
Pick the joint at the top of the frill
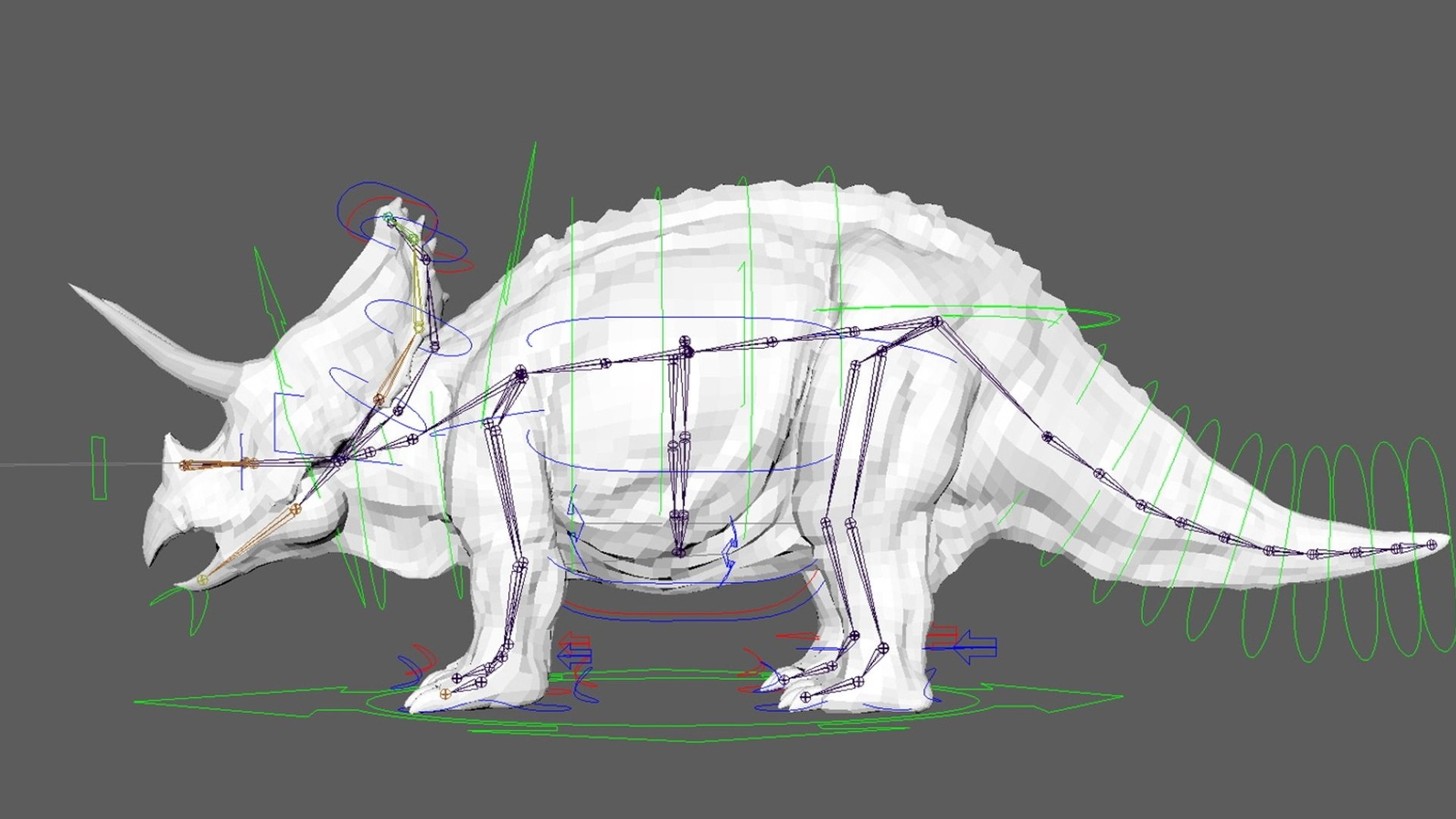388,218
